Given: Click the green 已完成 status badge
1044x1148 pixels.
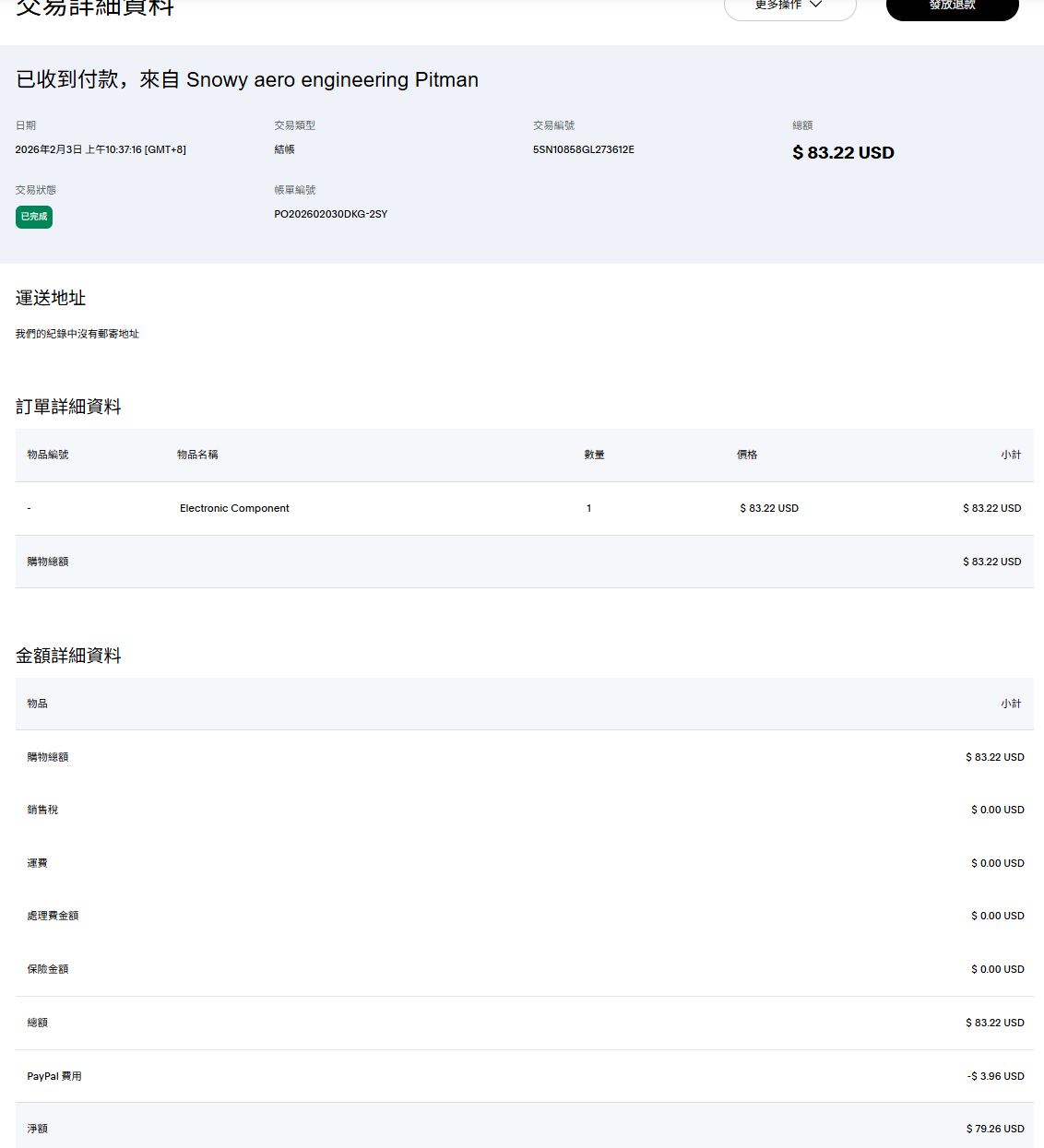Looking at the screenshot, I should pyautogui.click(x=34, y=217).
